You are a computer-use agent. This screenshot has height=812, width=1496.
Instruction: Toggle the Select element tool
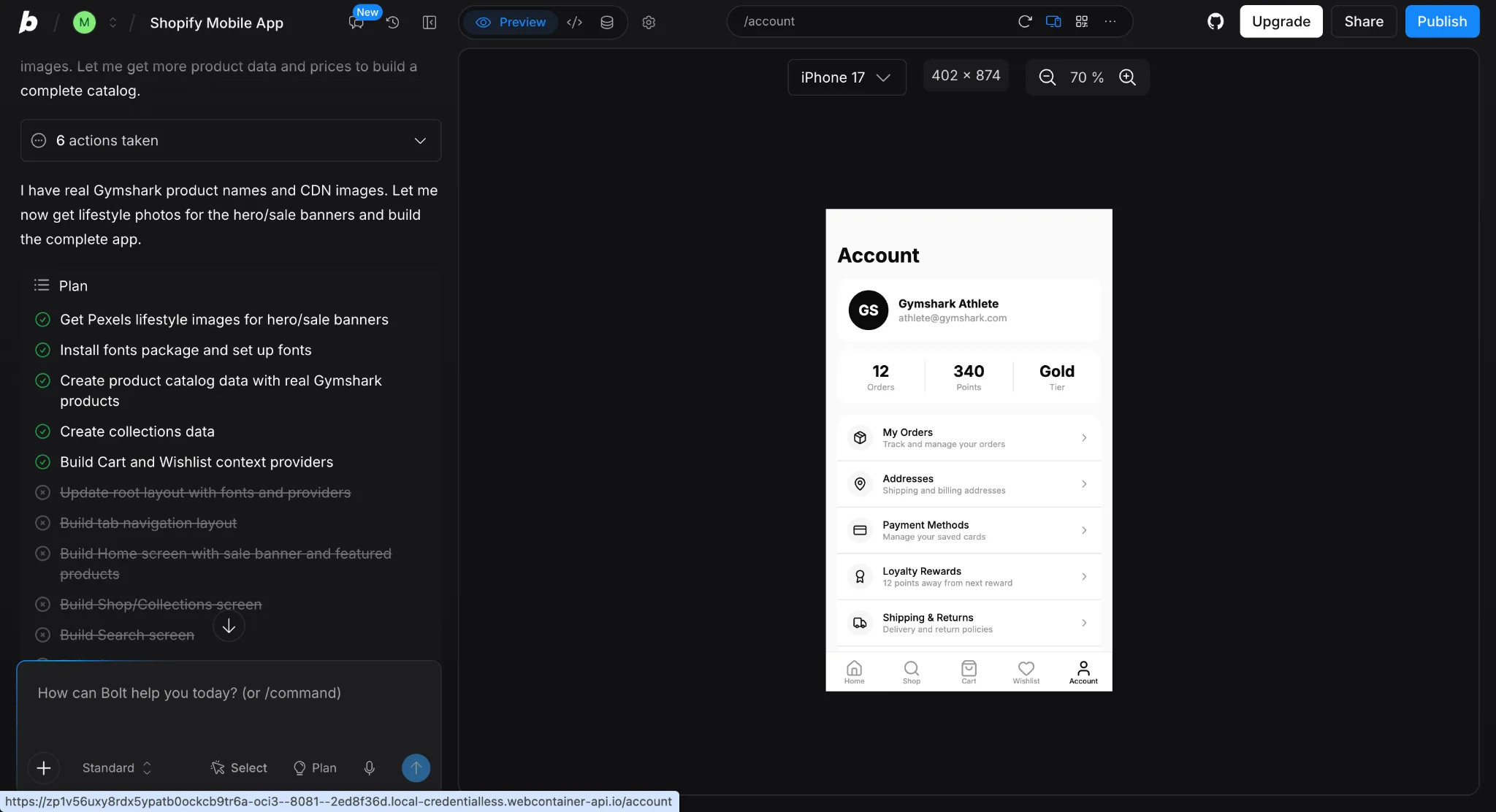coord(239,768)
